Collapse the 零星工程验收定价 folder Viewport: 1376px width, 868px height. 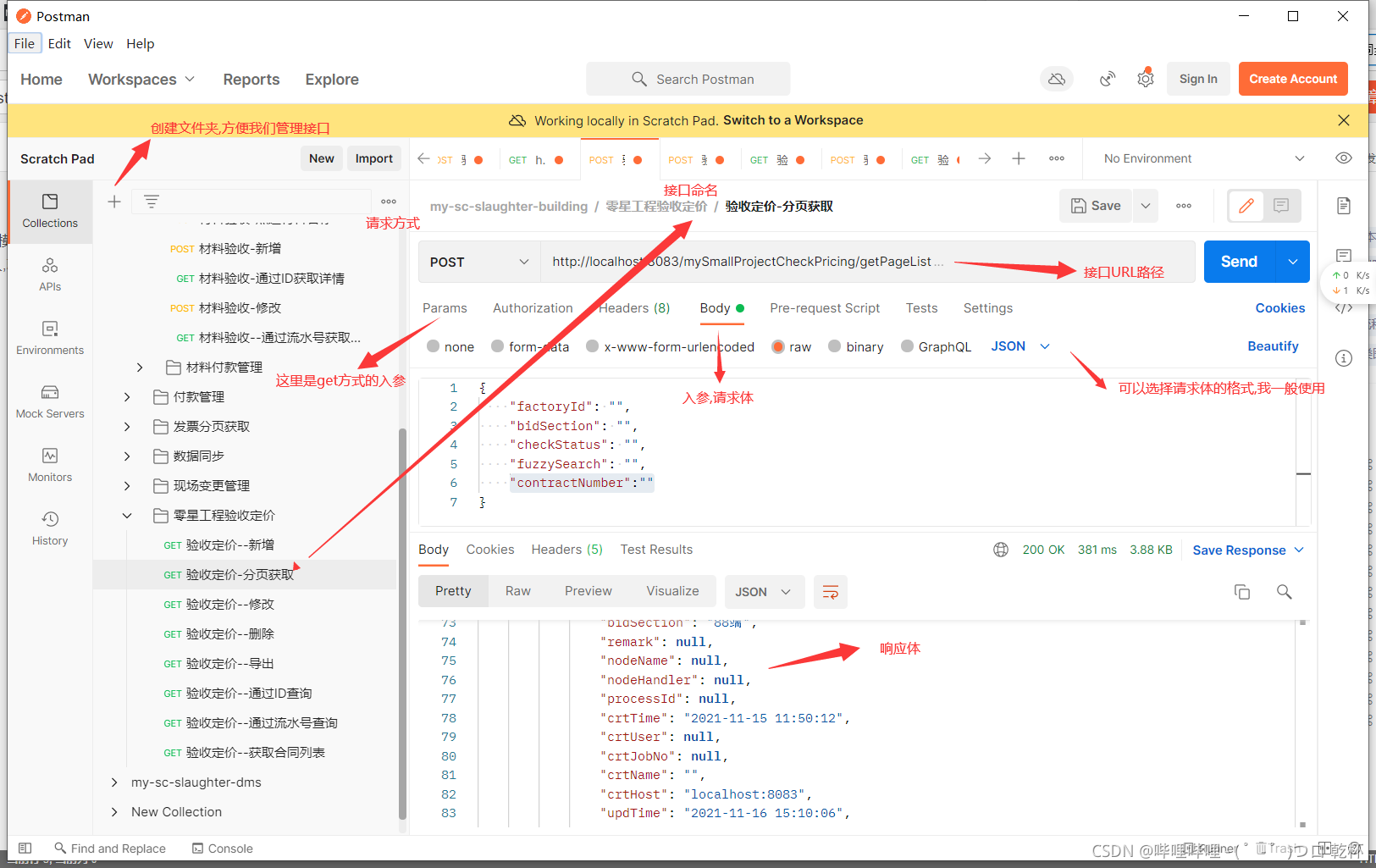point(127,515)
